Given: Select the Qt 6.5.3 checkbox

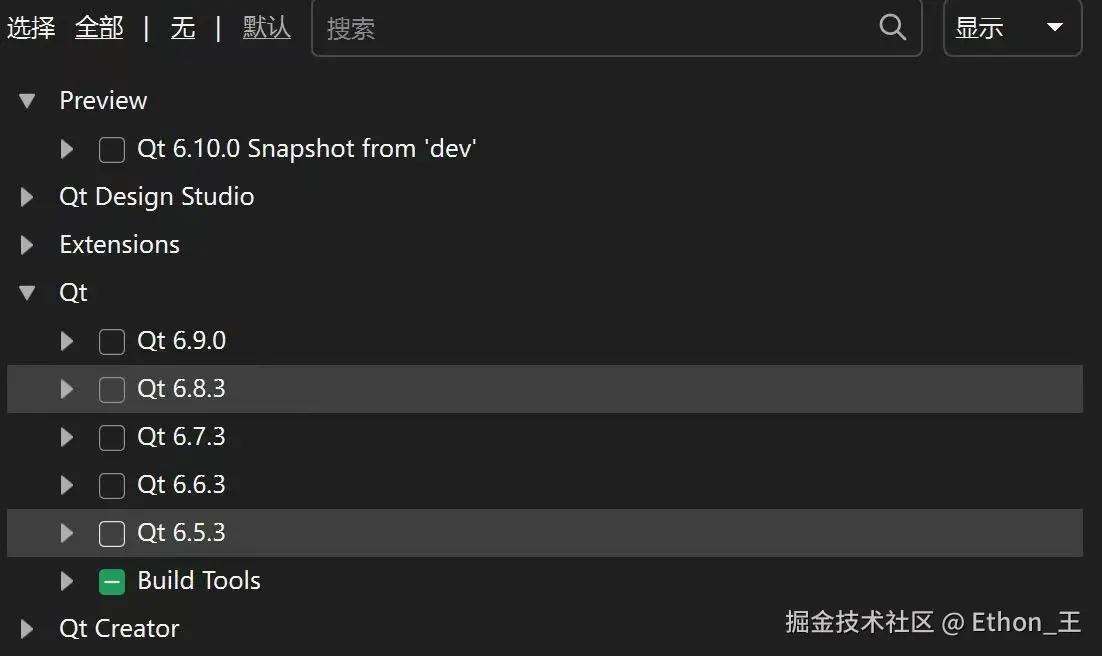Looking at the screenshot, I should point(112,534).
